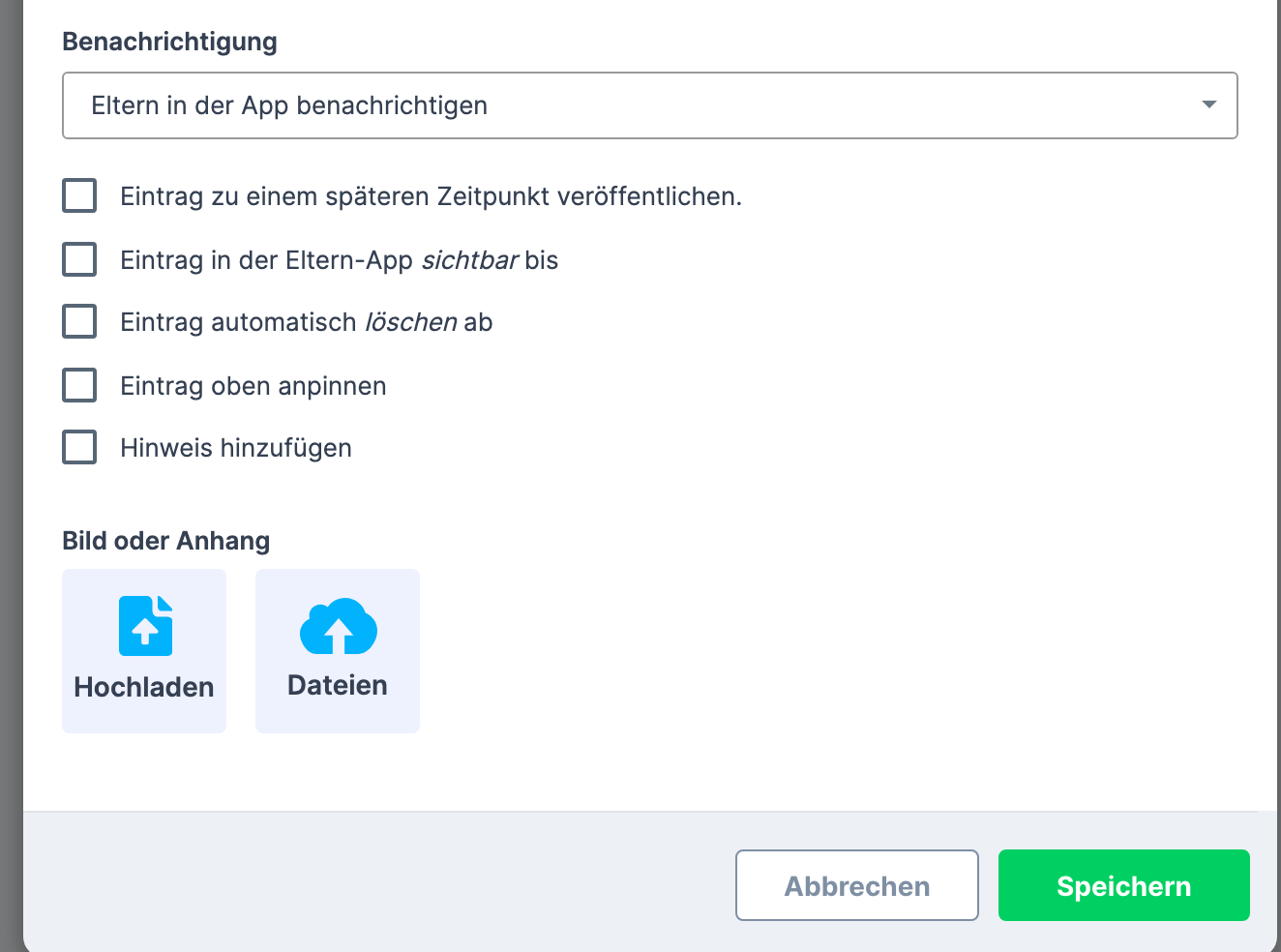Click the Dateien cloud upload icon
Viewport: 1281px width, 952px height.
338,626
